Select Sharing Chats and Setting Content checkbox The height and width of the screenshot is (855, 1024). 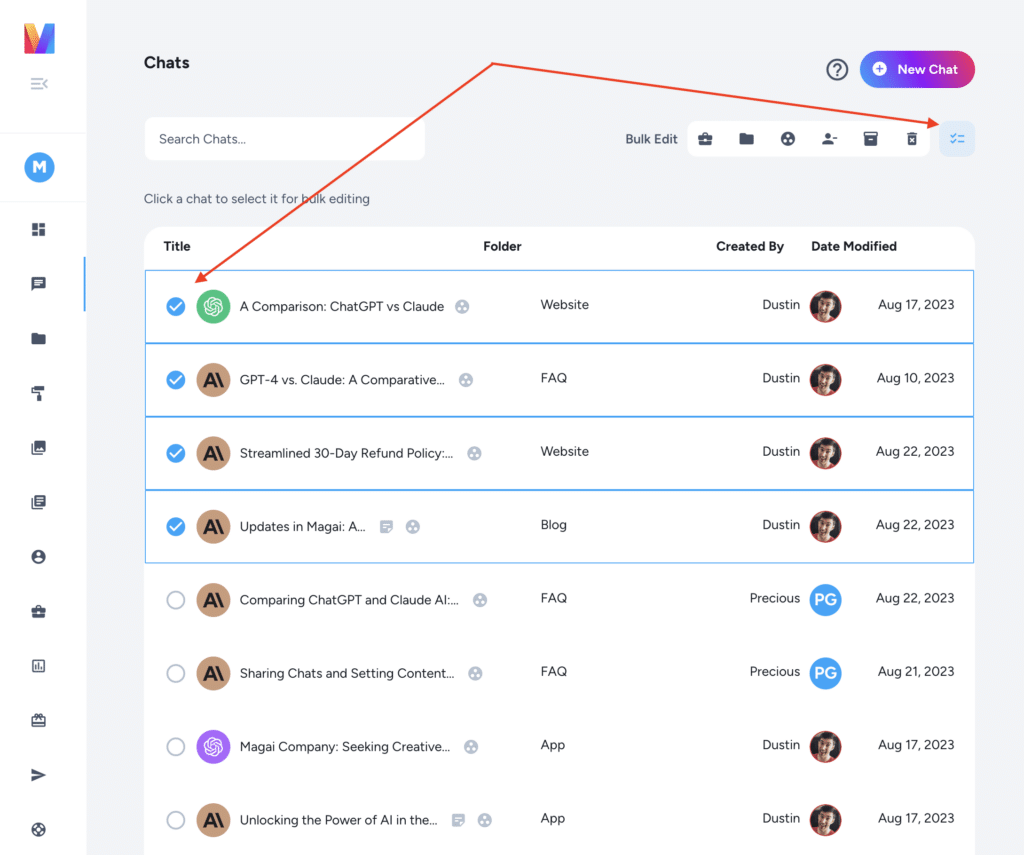[x=176, y=673]
